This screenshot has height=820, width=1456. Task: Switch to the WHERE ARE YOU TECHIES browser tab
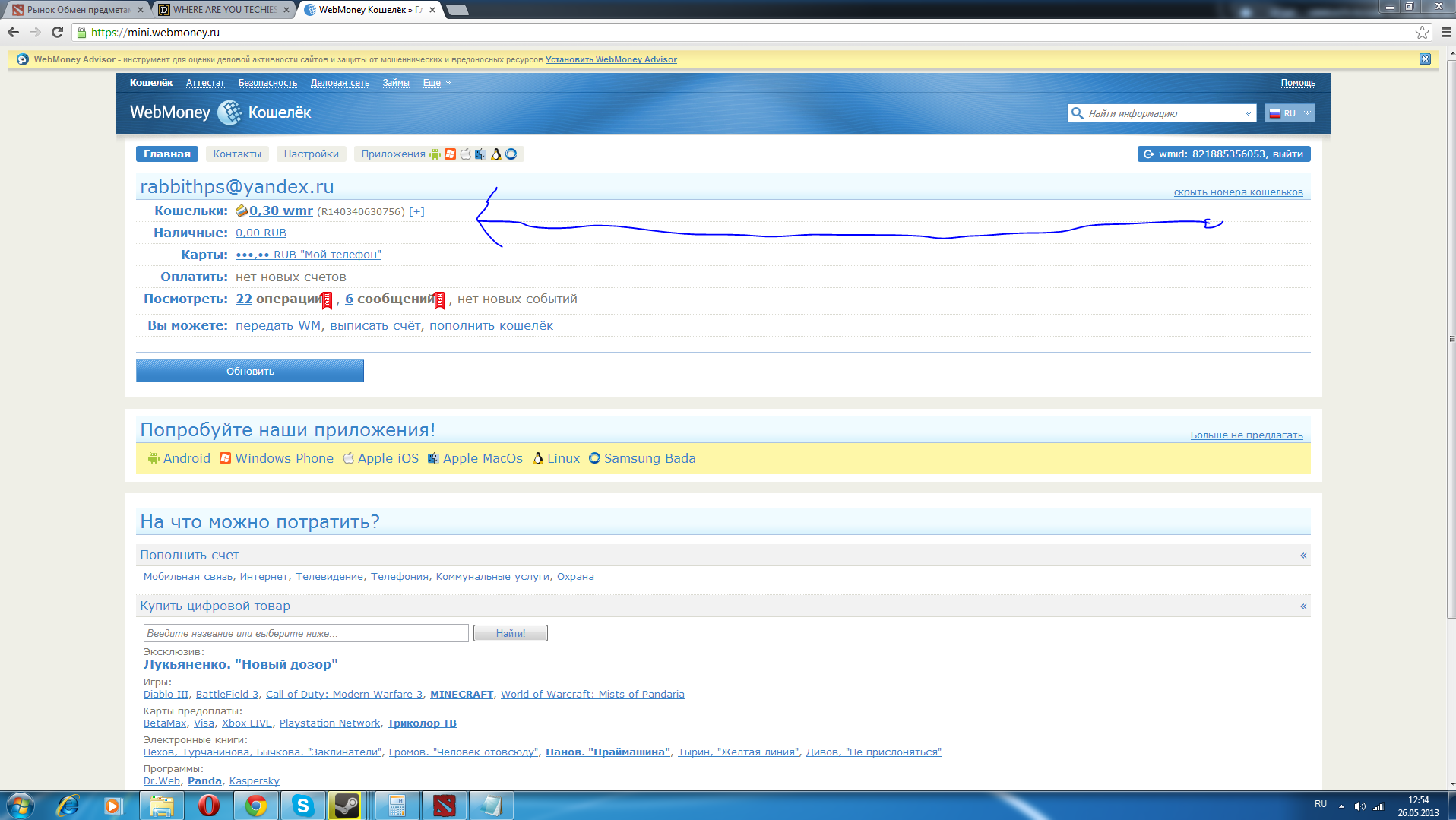[224, 10]
